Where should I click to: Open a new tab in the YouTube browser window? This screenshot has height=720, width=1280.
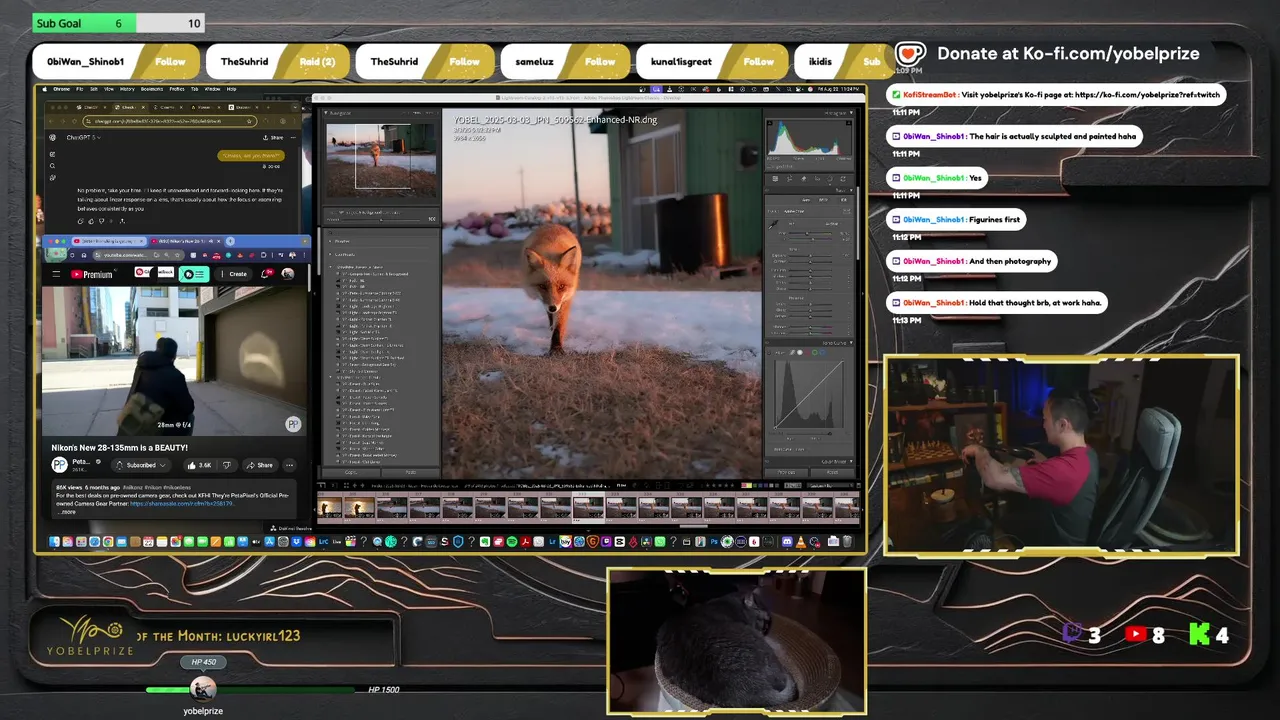230,241
